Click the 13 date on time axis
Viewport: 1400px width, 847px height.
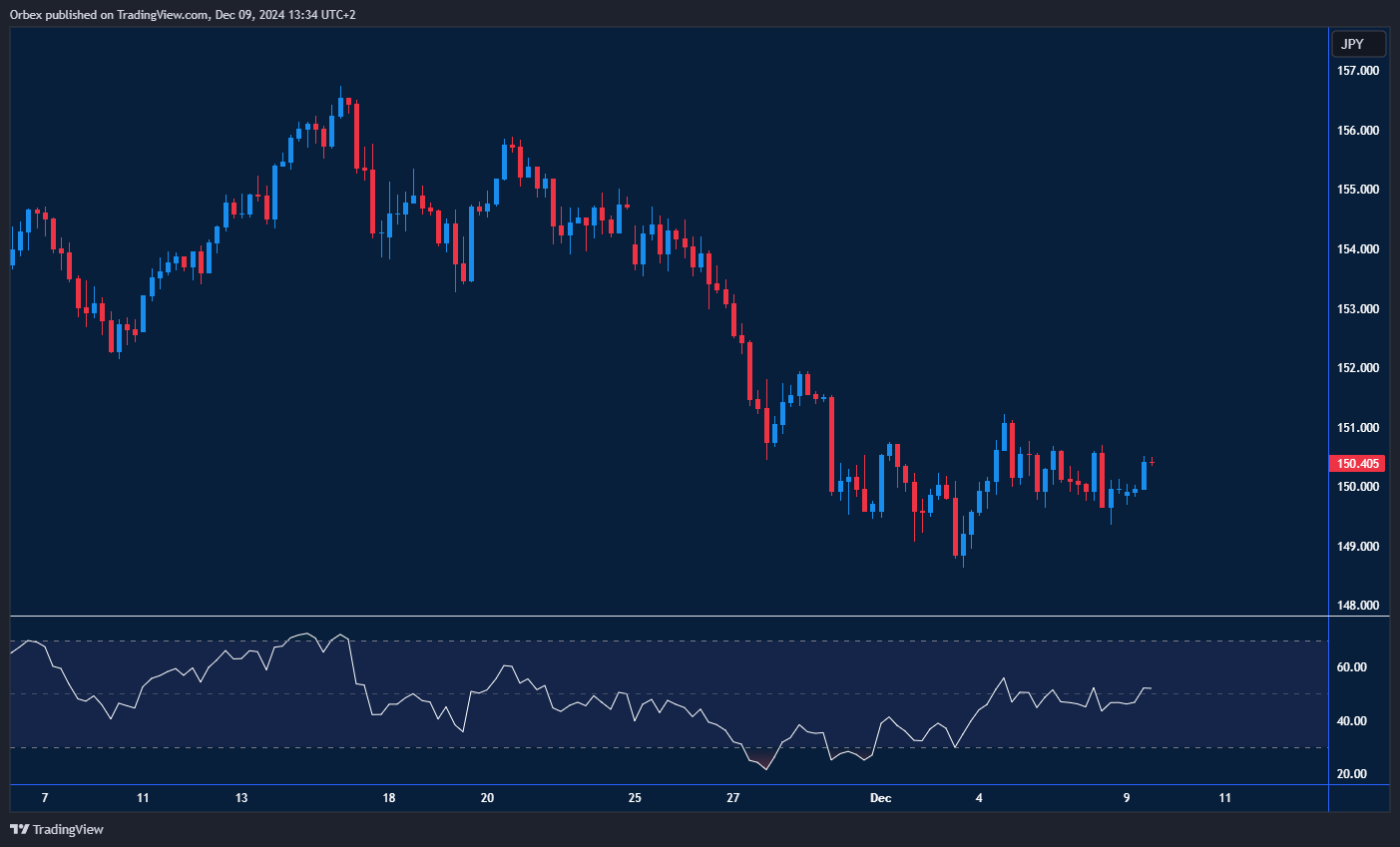pyautogui.click(x=241, y=798)
